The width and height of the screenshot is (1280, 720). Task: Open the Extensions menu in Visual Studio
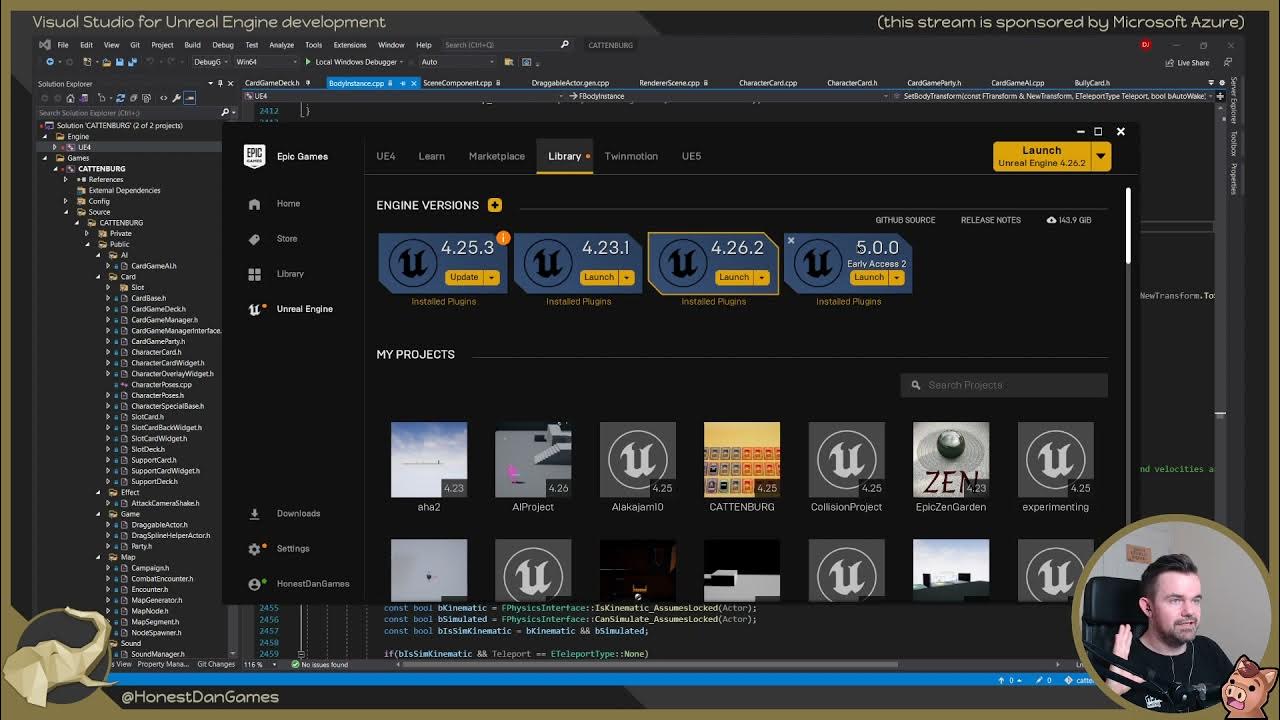350,45
